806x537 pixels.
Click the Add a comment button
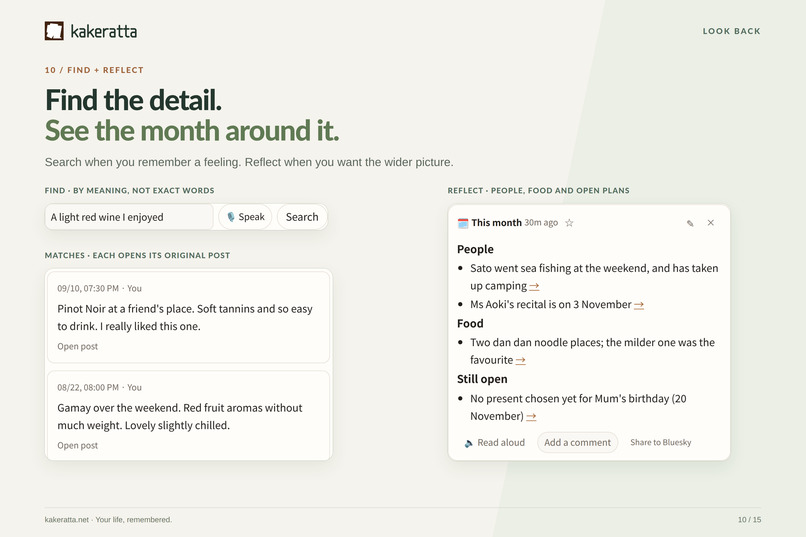(x=577, y=442)
